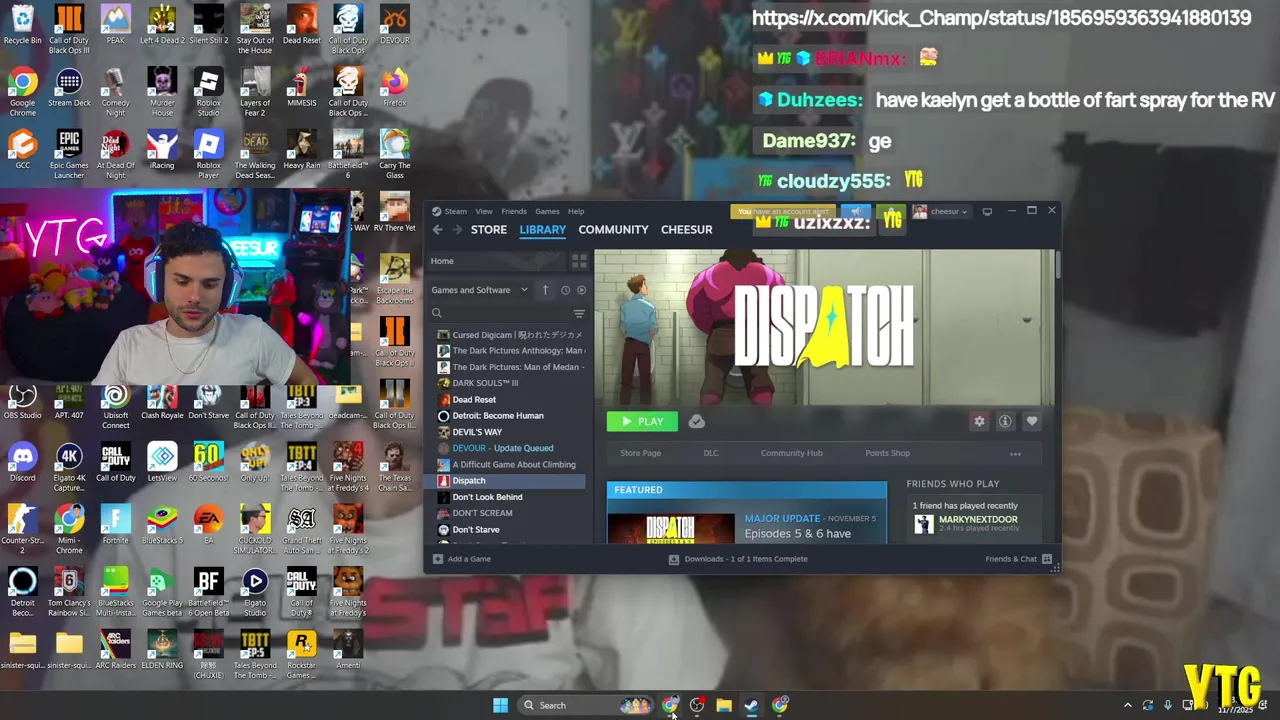Open Dispatch Community Hub link
The width and height of the screenshot is (1280, 720).
pyautogui.click(x=791, y=453)
